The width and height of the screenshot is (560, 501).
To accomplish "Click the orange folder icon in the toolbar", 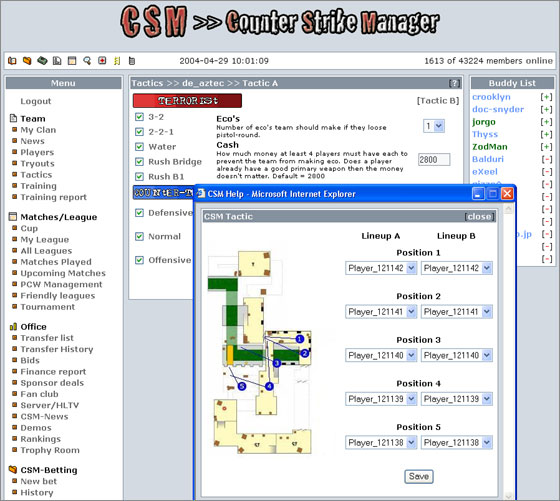I will 27,61.
